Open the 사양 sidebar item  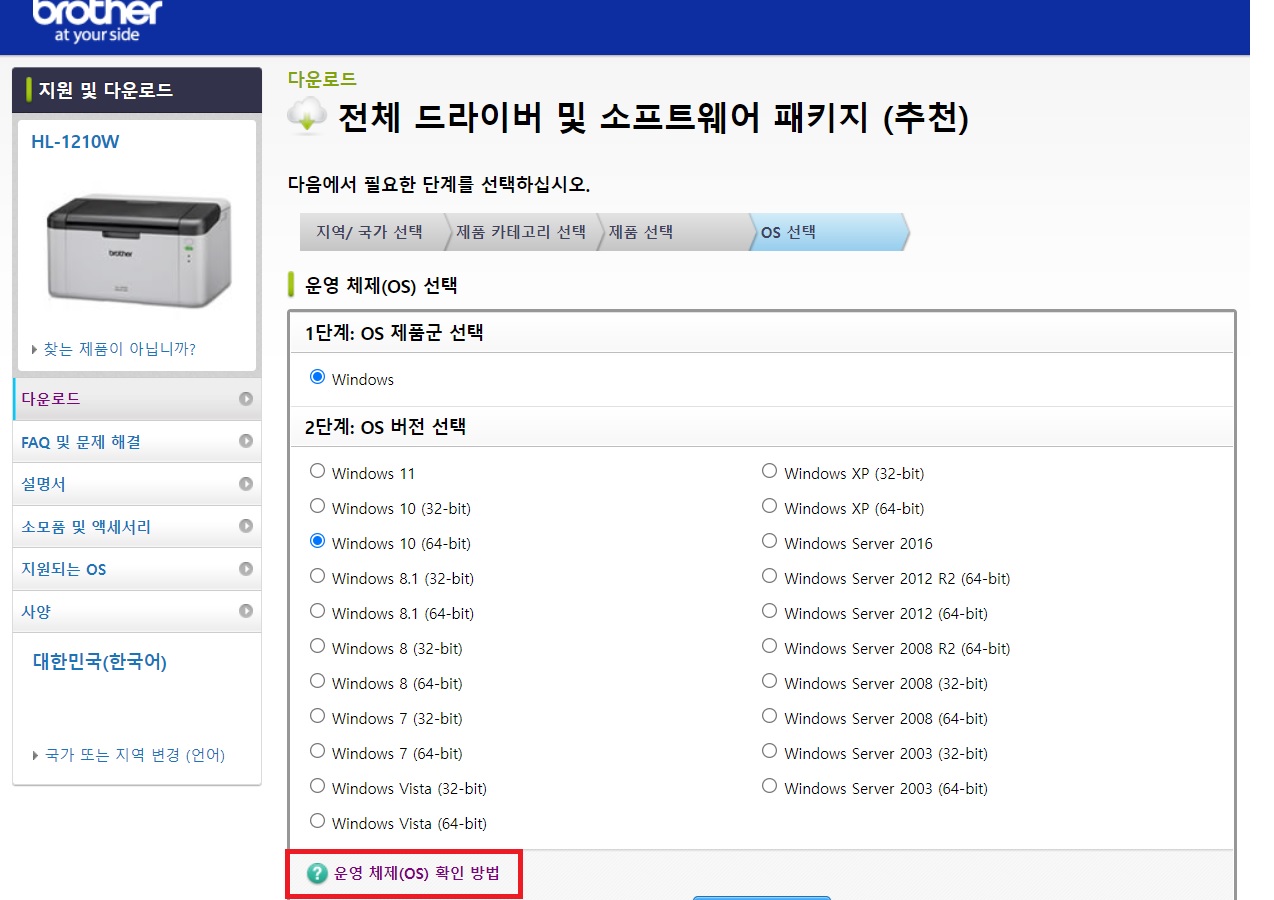[x=137, y=611]
